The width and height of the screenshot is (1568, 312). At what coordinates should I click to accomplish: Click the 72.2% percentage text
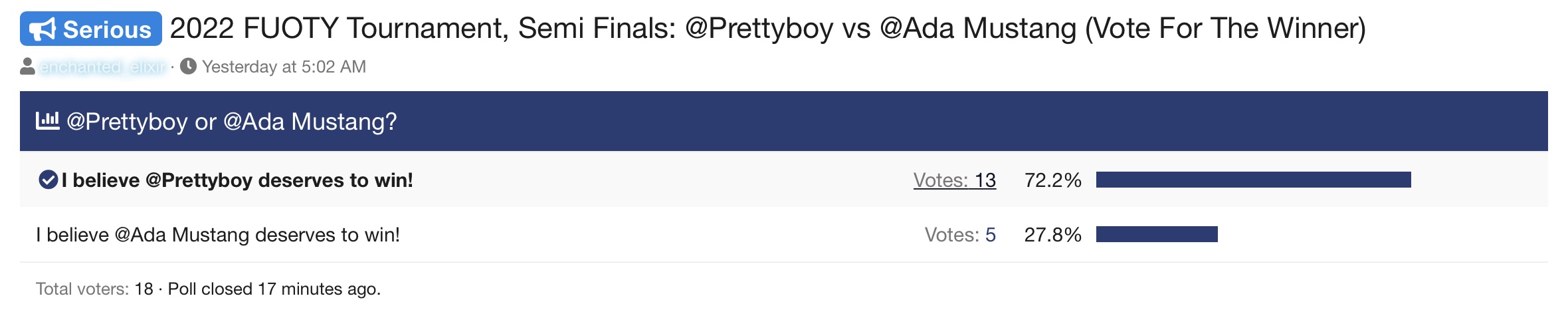1053,180
